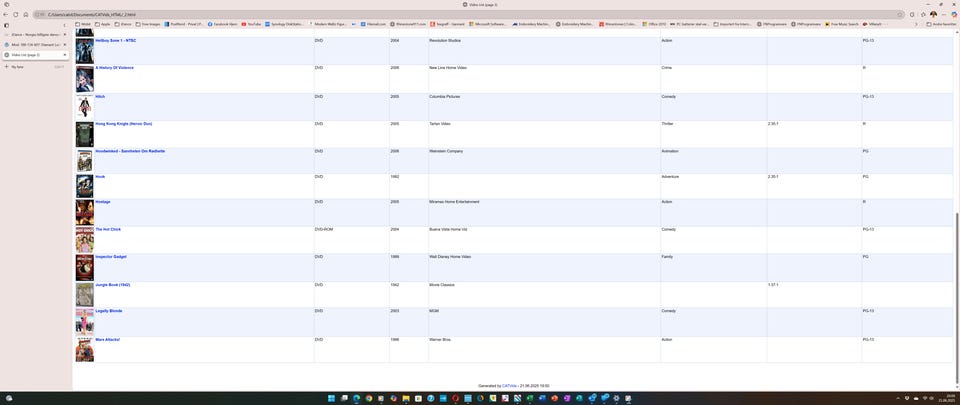Open A History Of Violence title link
960x405 pixels.
(x=114, y=68)
